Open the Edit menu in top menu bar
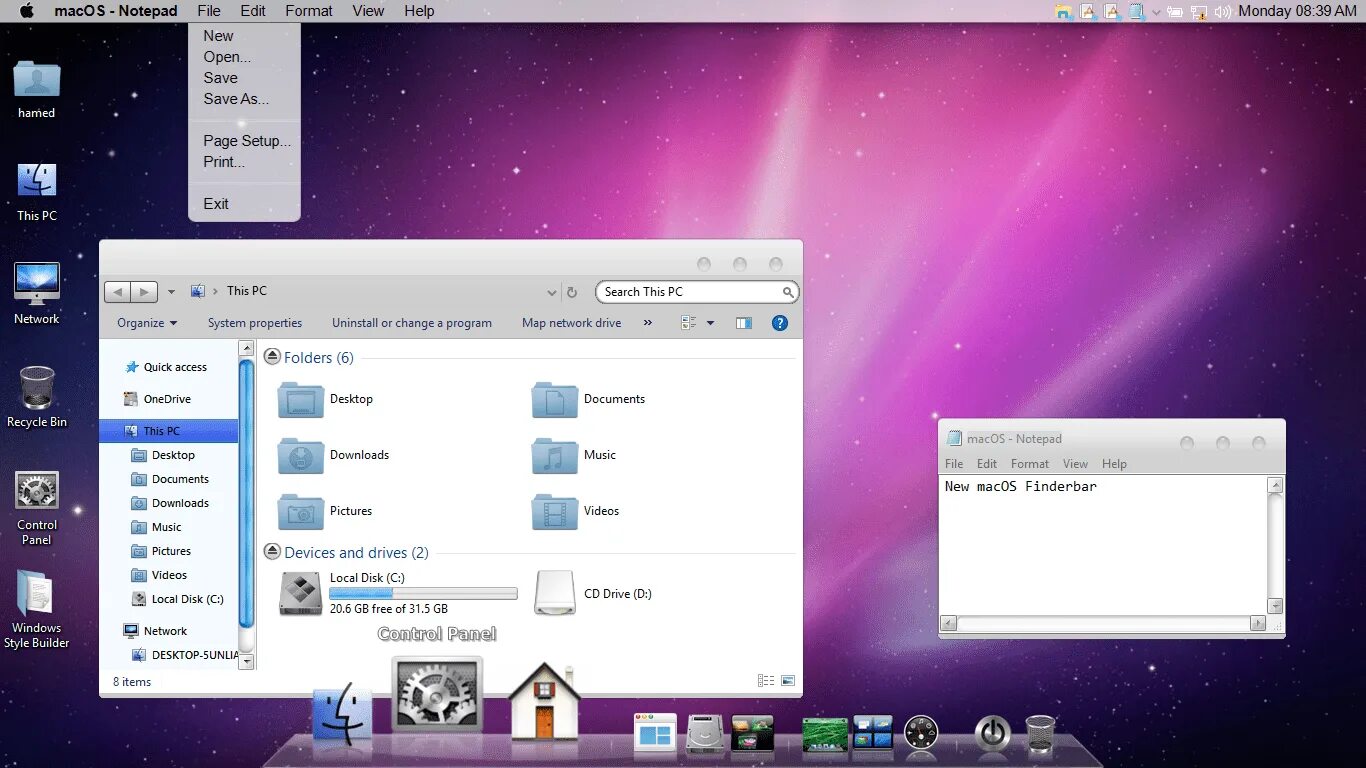This screenshot has height=768, width=1366. pos(253,11)
